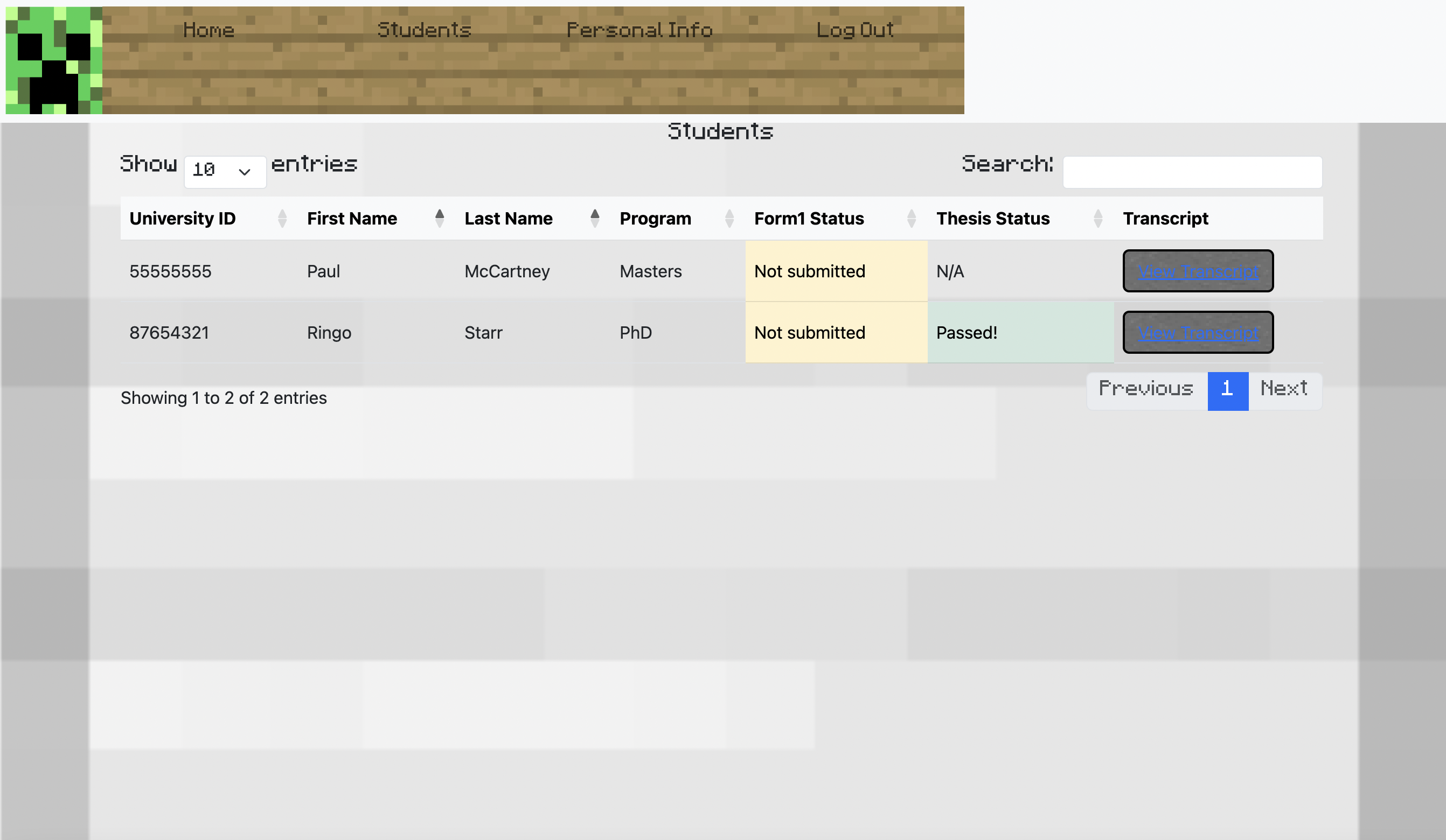Select page 1 in pagination
This screenshot has height=840, width=1446.
[x=1228, y=391]
